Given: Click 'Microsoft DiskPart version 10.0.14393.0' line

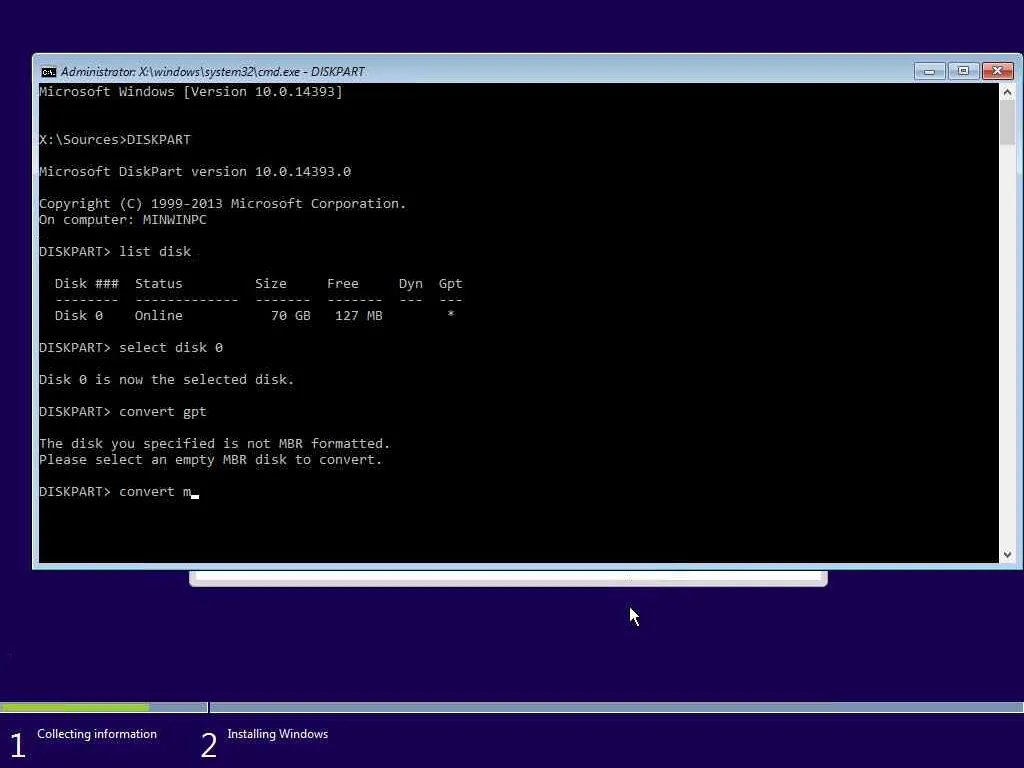Looking at the screenshot, I should (195, 172).
